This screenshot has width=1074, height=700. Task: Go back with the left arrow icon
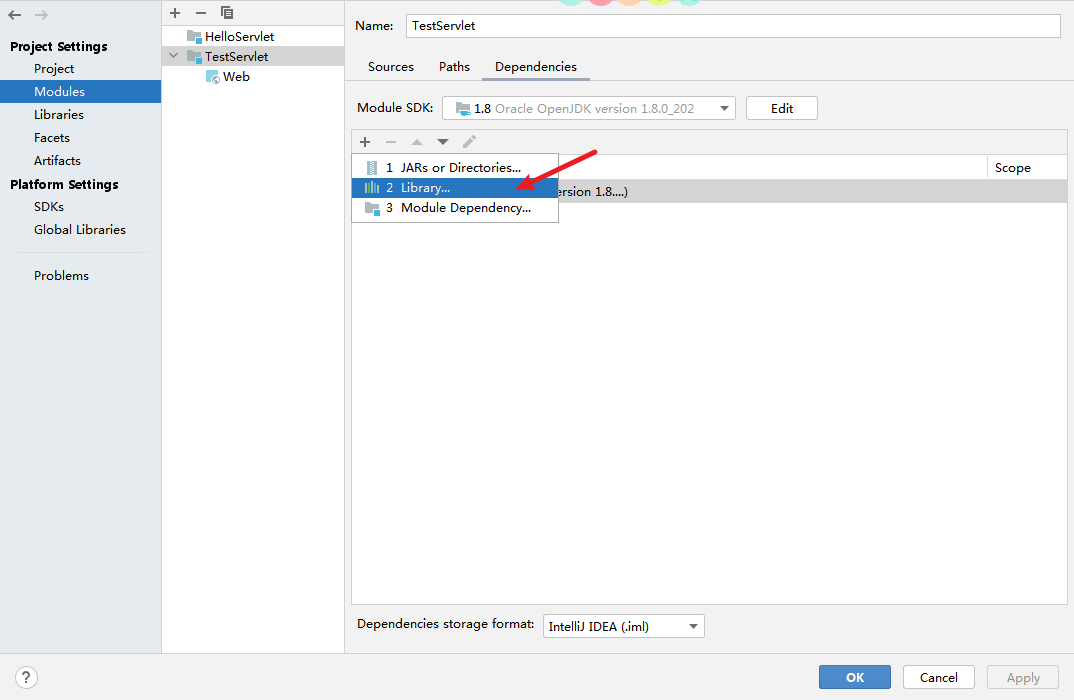[14, 14]
